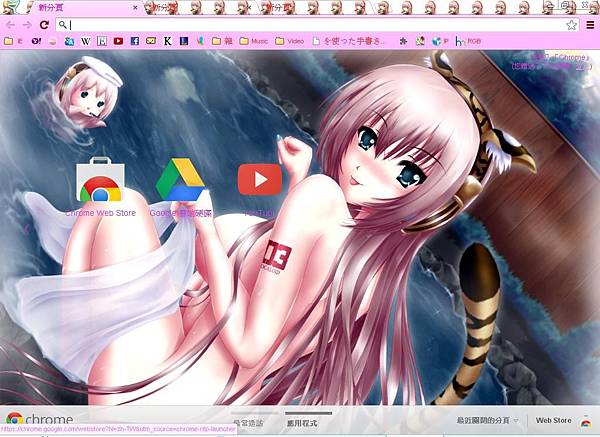Open the Music bookmarks folder

254,41
